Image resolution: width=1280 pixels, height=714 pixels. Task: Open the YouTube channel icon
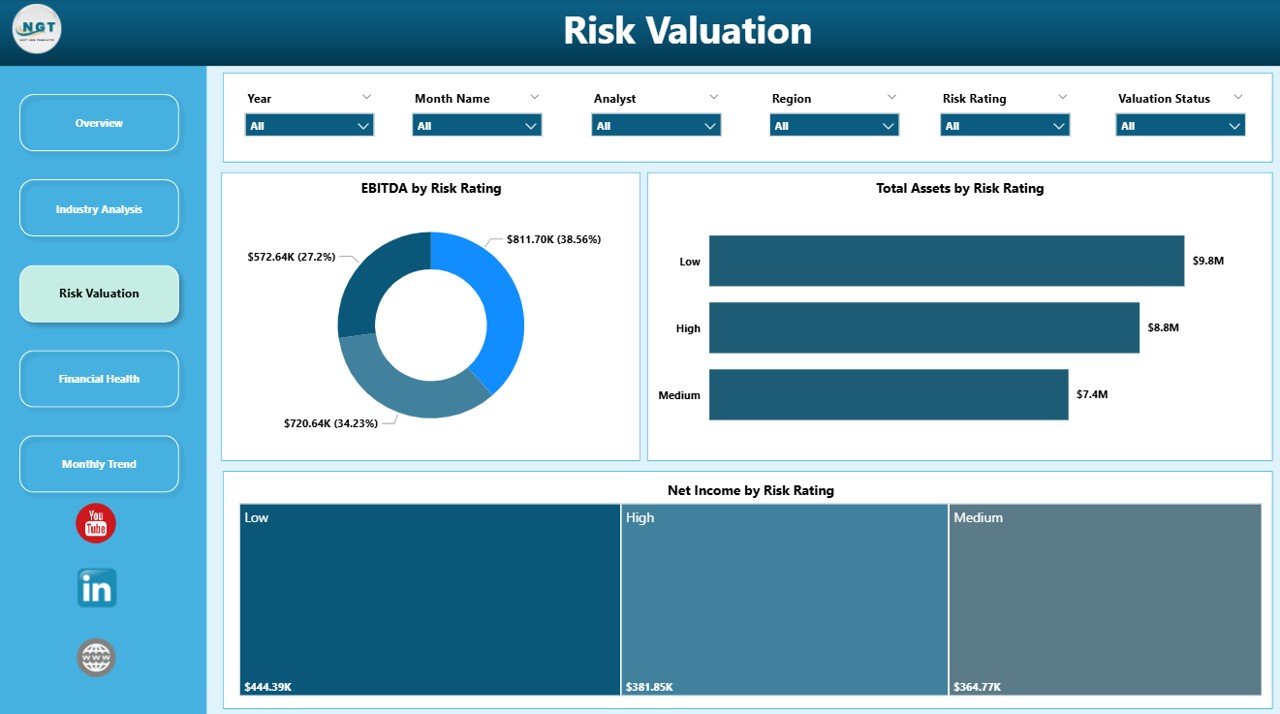click(x=95, y=523)
